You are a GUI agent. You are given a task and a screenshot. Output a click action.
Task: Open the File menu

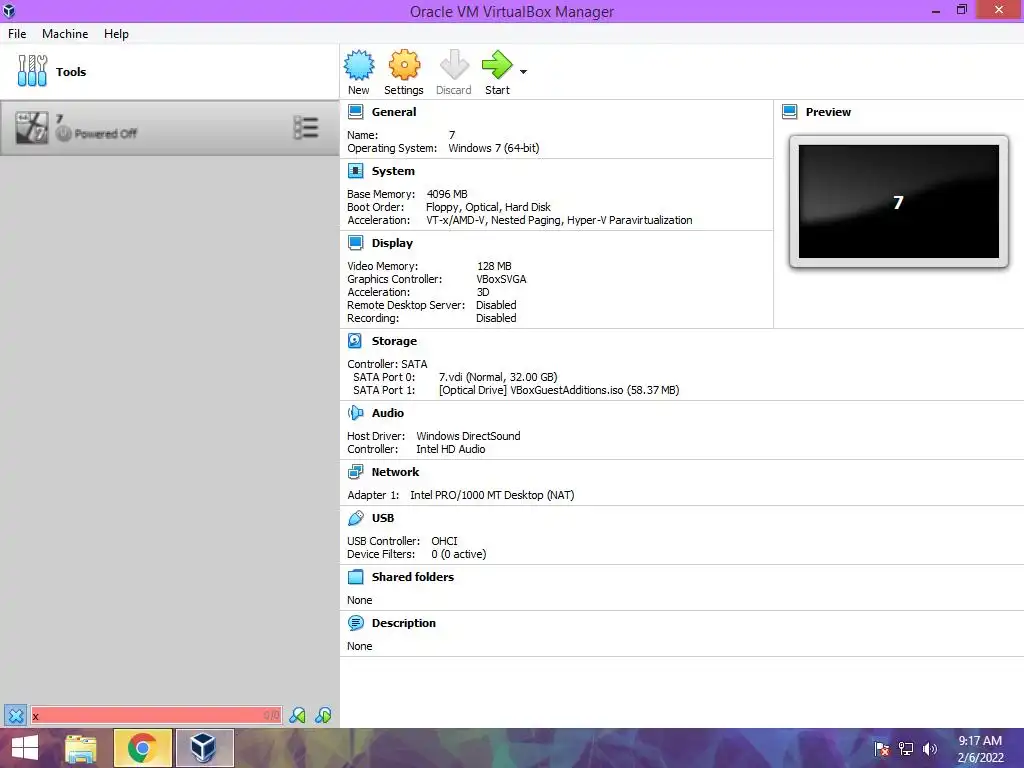pyautogui.click(x=17, y=34)
